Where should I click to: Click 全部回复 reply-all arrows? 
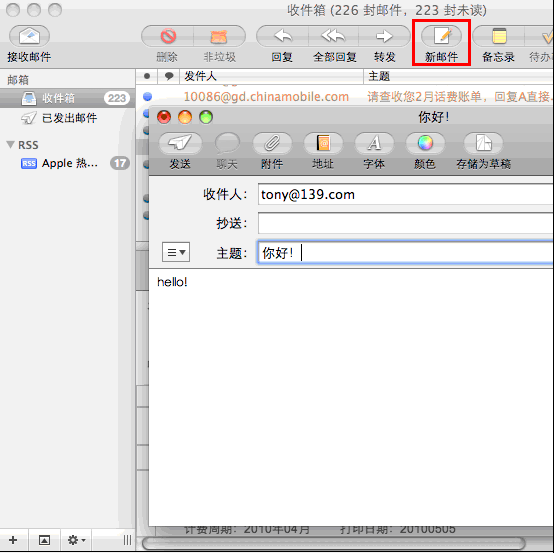[334, 36]
